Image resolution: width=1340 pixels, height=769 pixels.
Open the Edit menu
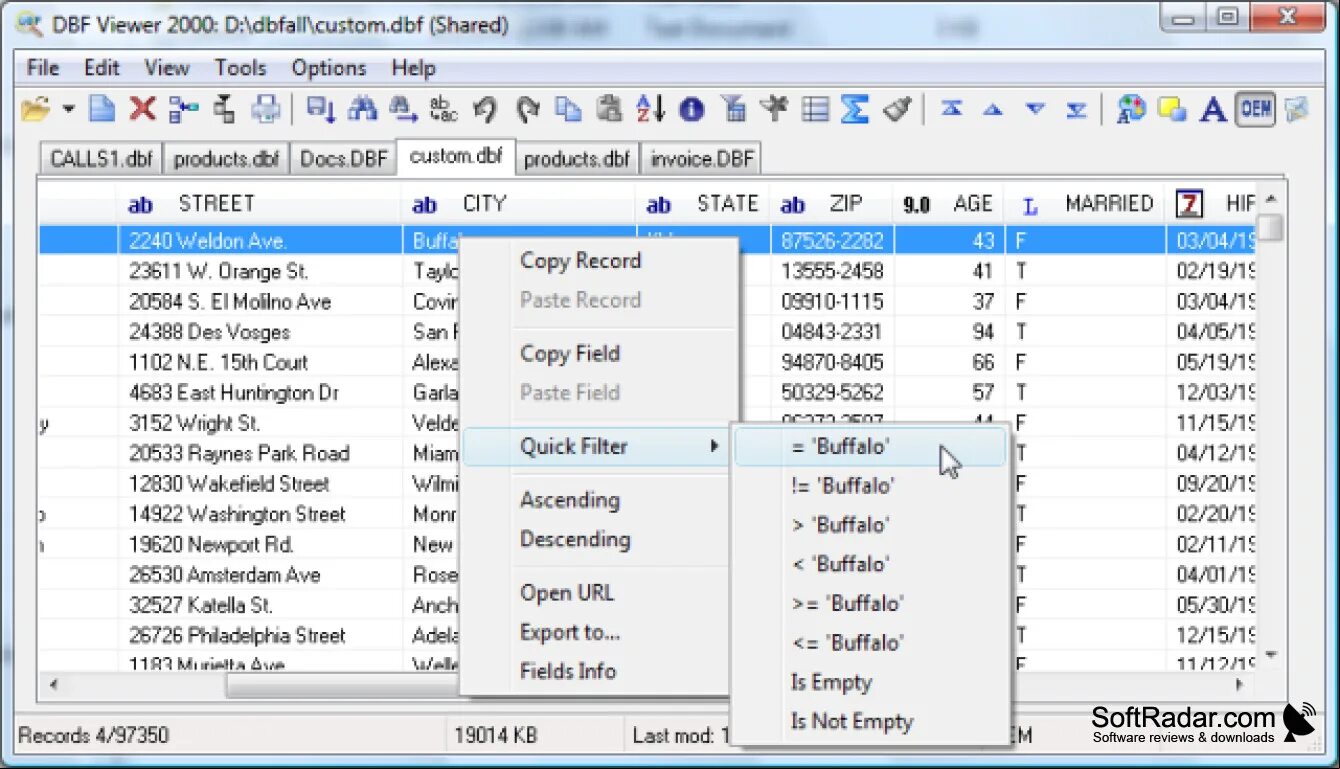[102, 68]
